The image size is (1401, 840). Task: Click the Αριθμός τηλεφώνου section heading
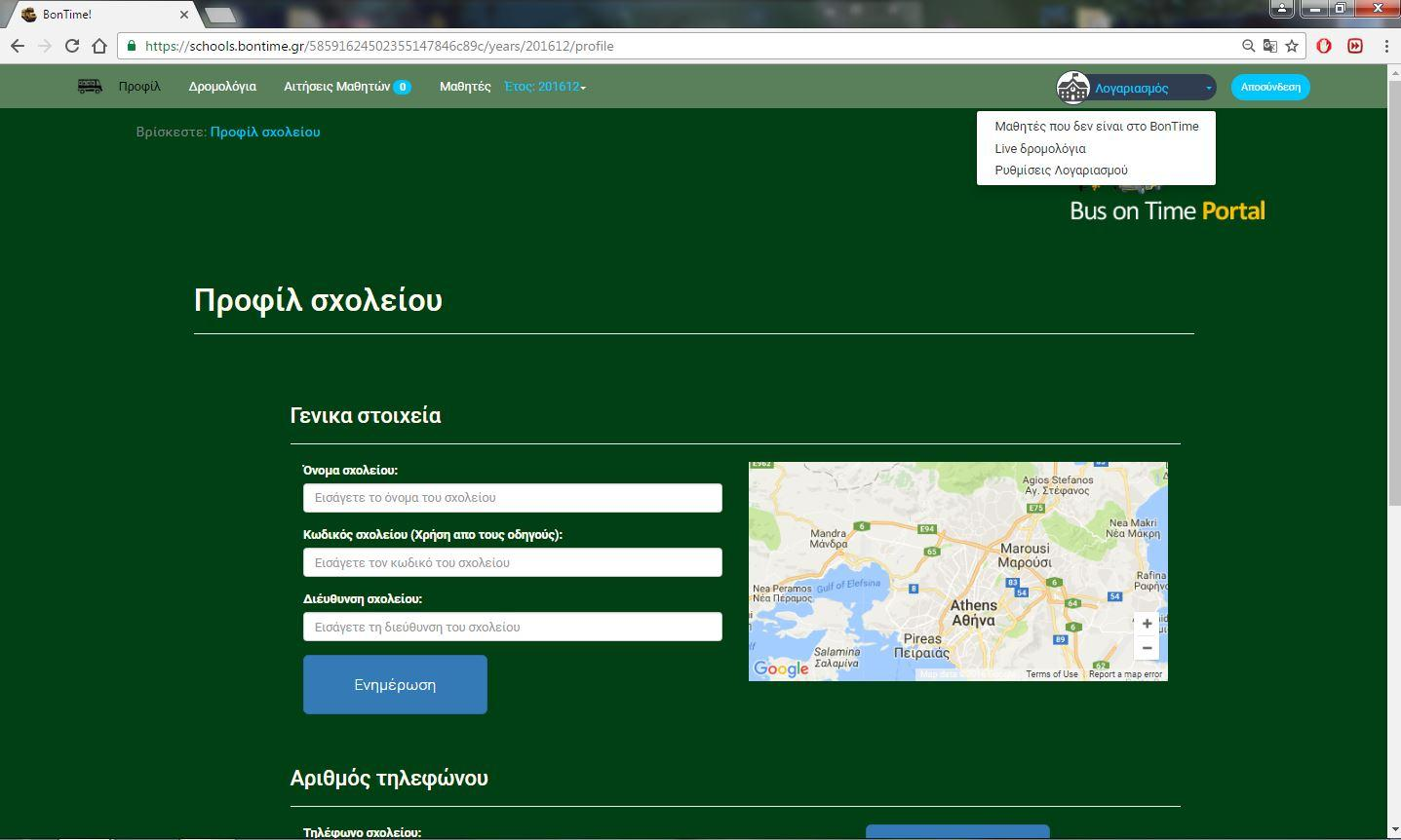coord(389,778)
